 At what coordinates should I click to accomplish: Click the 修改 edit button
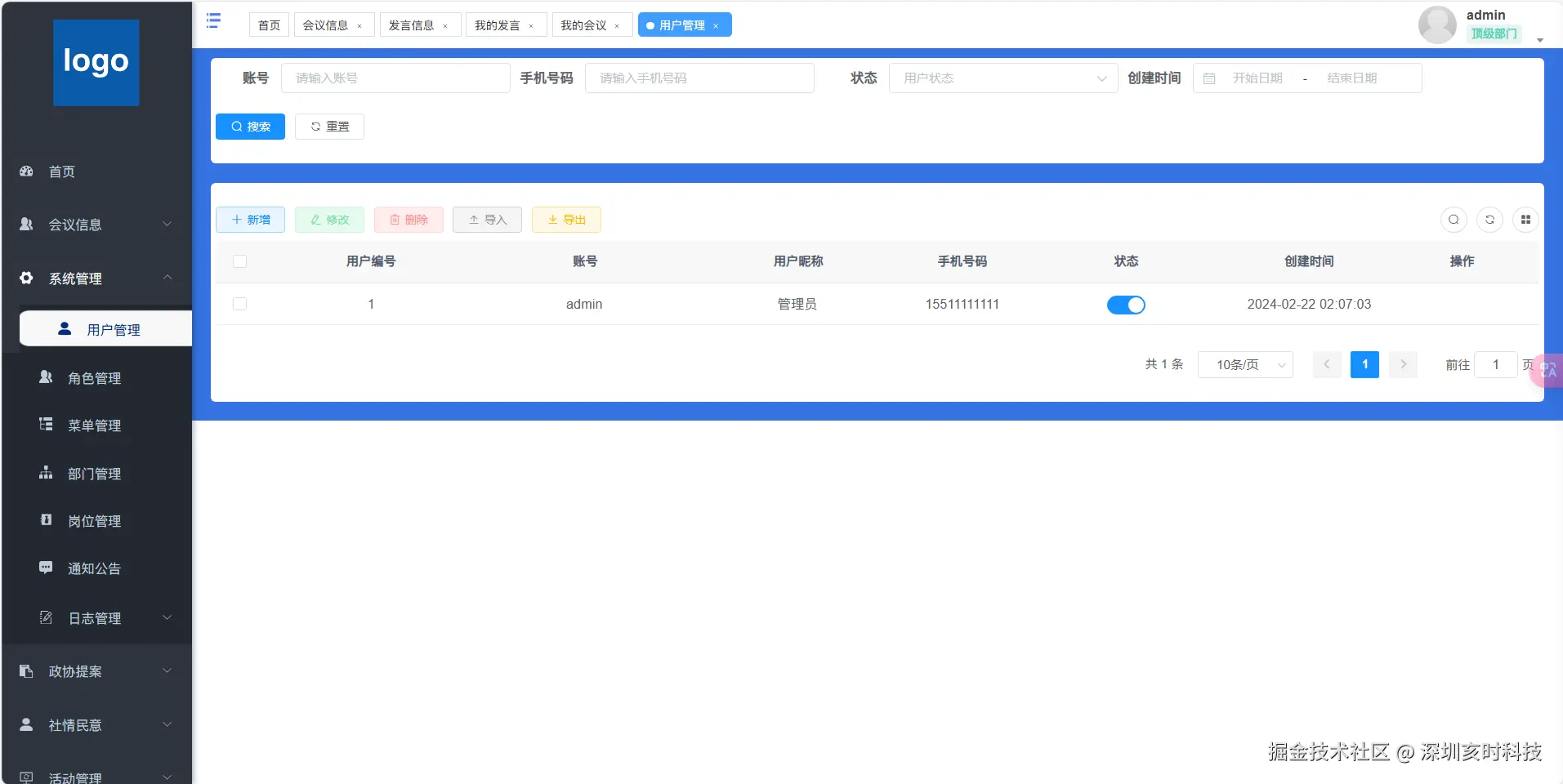pyautogui.click(x=329, y=220)
